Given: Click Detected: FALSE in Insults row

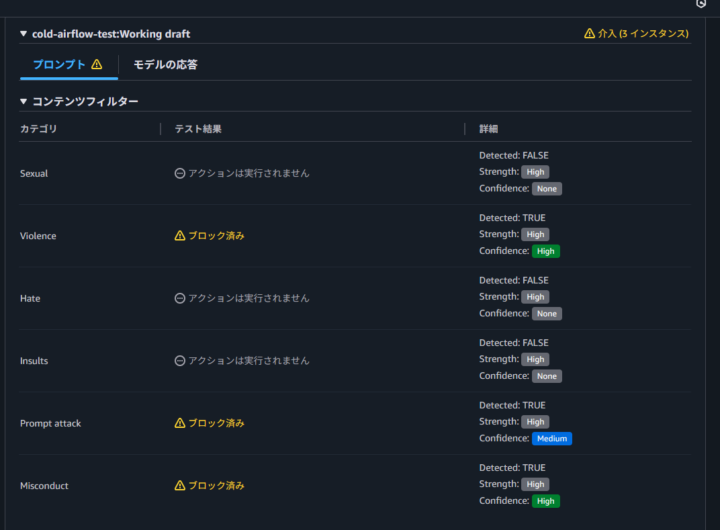Looking at the screenshot, I should [513, 343].
